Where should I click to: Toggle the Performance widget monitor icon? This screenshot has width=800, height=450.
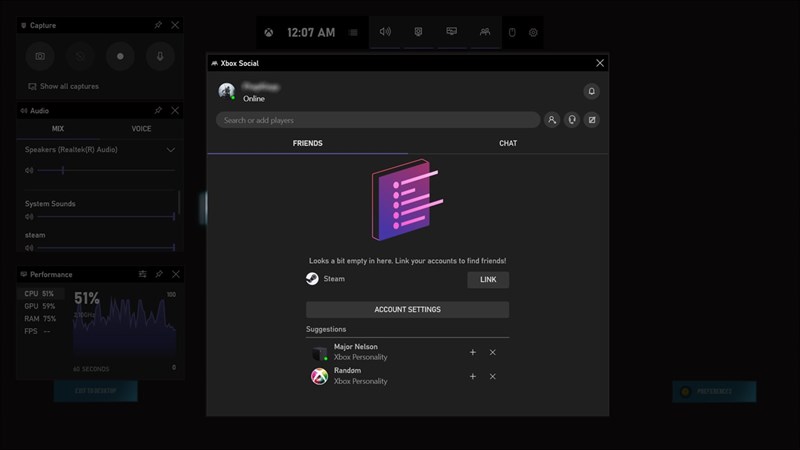click(452, 32)
